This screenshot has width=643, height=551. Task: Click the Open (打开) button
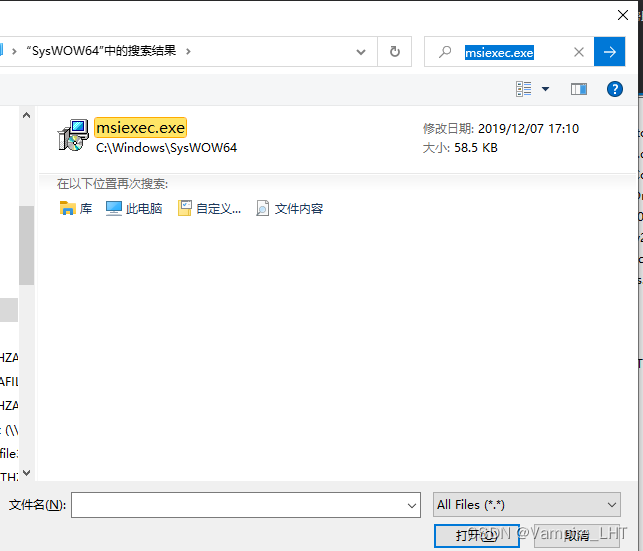477,535
